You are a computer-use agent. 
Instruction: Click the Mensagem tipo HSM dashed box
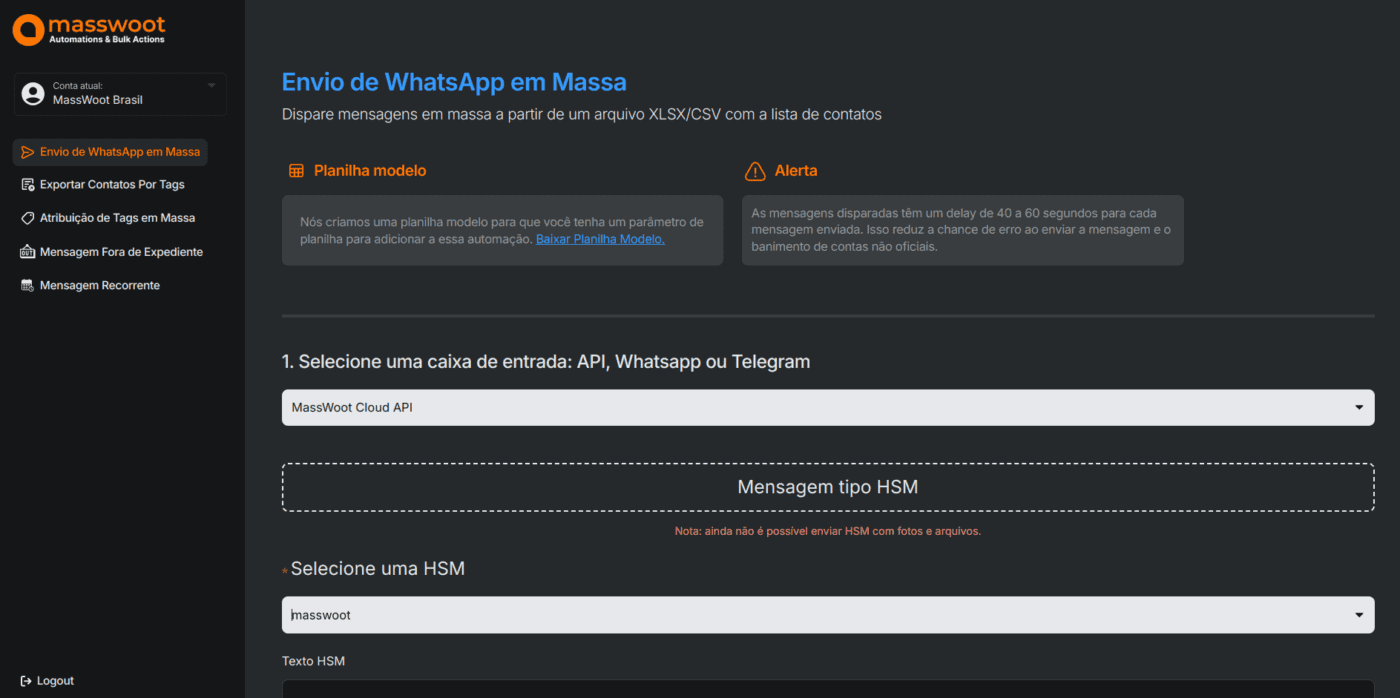(x=827, y=487)
